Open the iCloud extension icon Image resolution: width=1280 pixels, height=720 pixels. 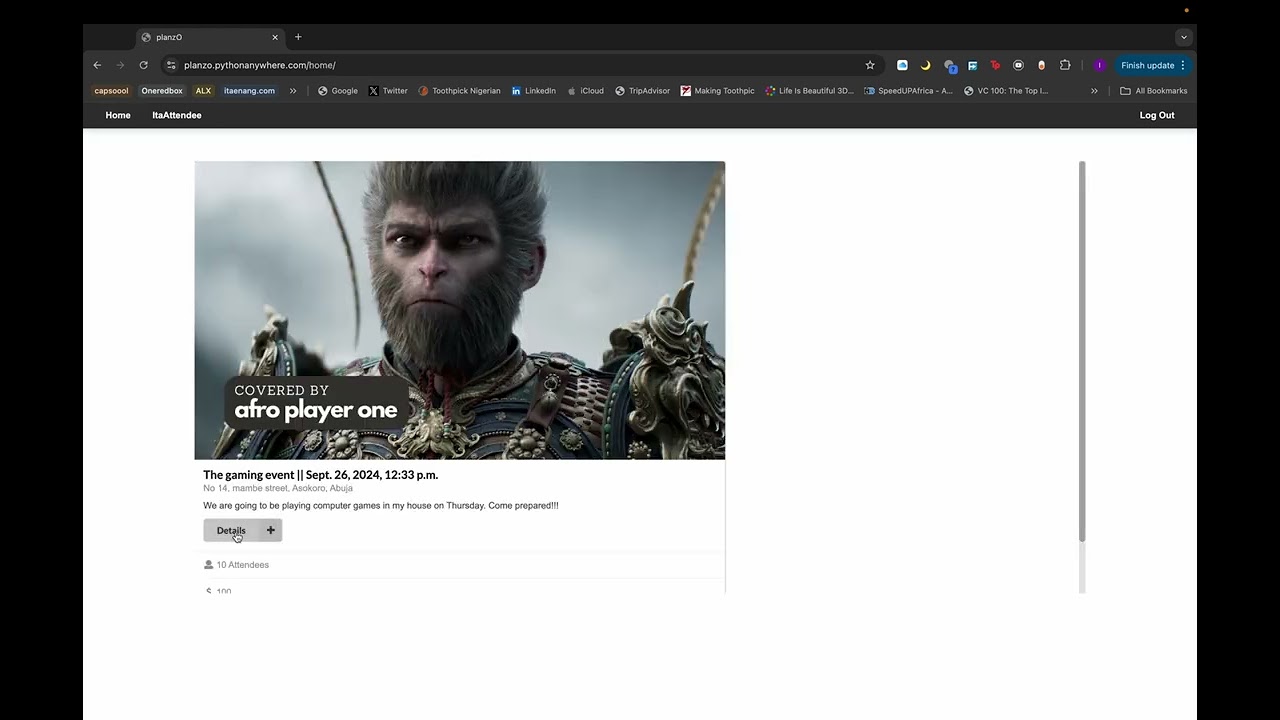(x=902, y=65)
